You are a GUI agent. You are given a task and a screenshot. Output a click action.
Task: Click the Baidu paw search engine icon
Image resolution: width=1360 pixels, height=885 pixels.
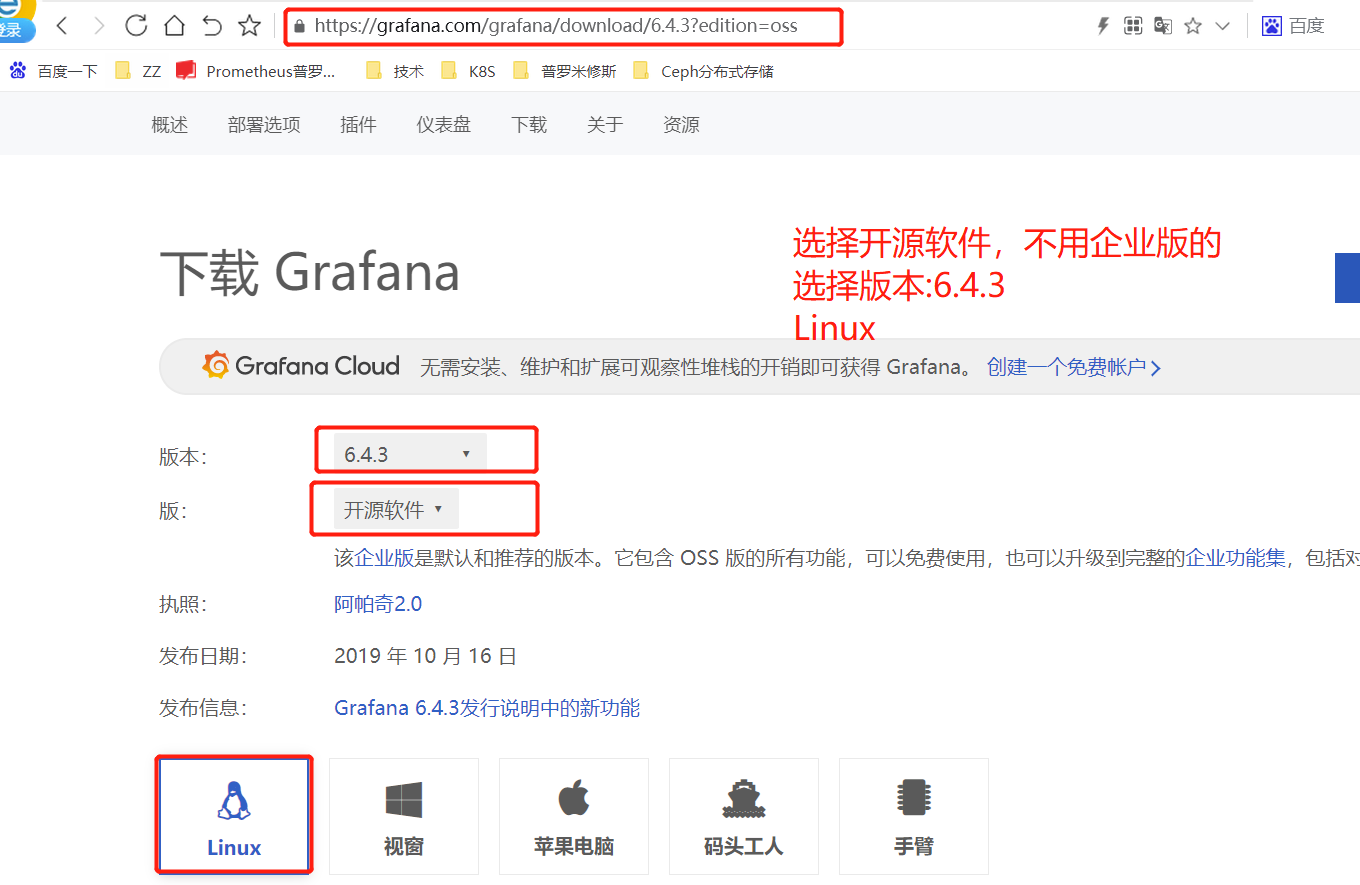(x=1272, y=26)
